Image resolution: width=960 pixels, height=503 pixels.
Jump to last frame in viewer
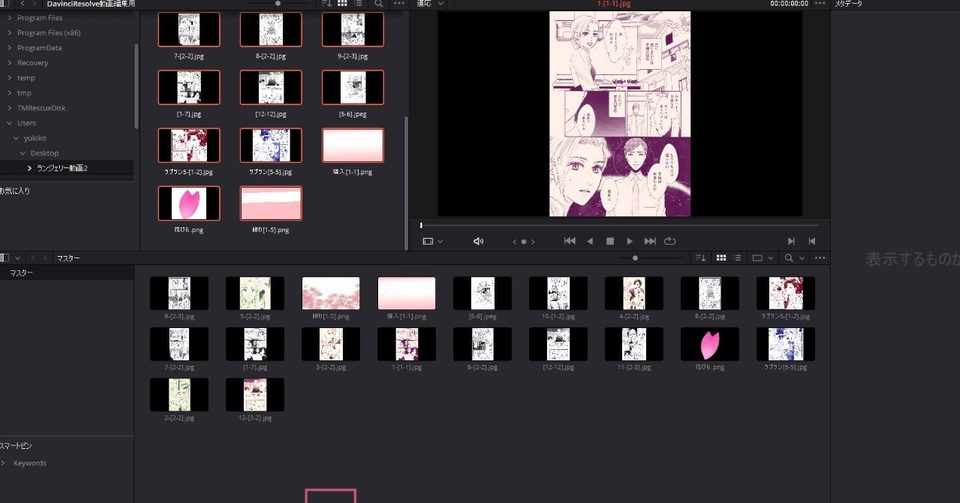(650, 241)
